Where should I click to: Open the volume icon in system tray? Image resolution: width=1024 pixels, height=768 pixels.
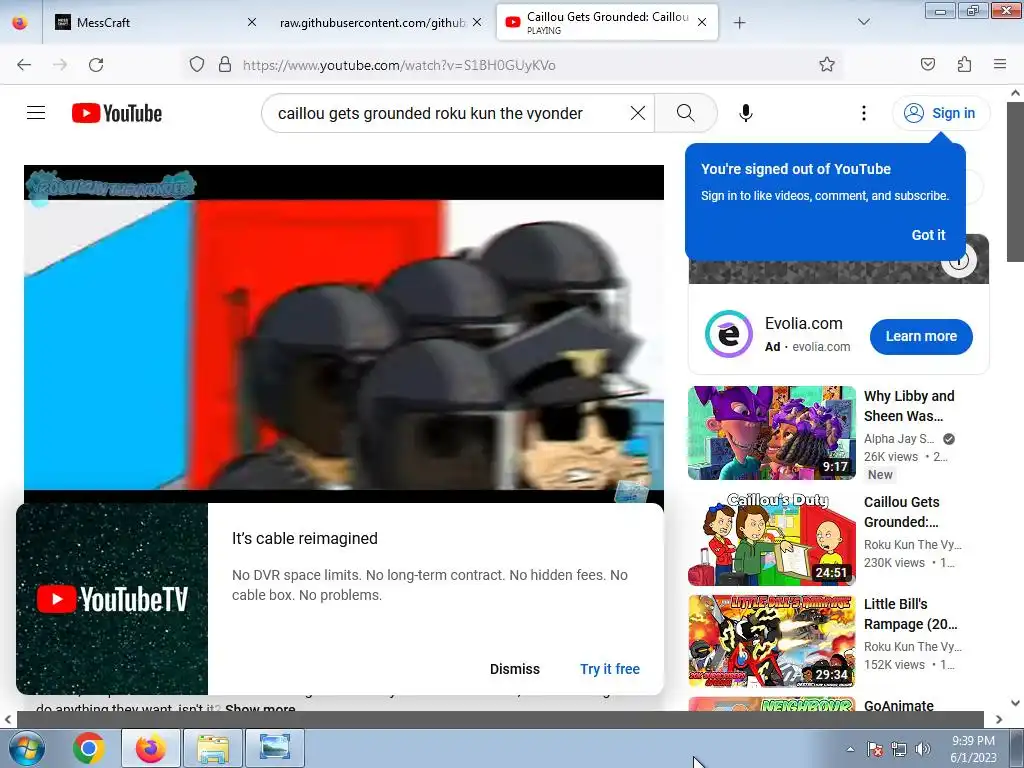coord(923,749)
